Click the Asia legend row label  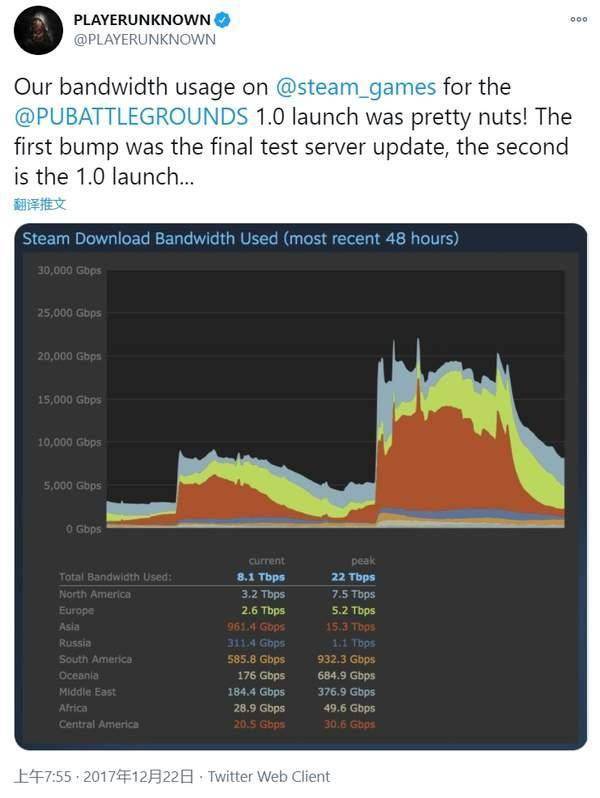(70, 627)
